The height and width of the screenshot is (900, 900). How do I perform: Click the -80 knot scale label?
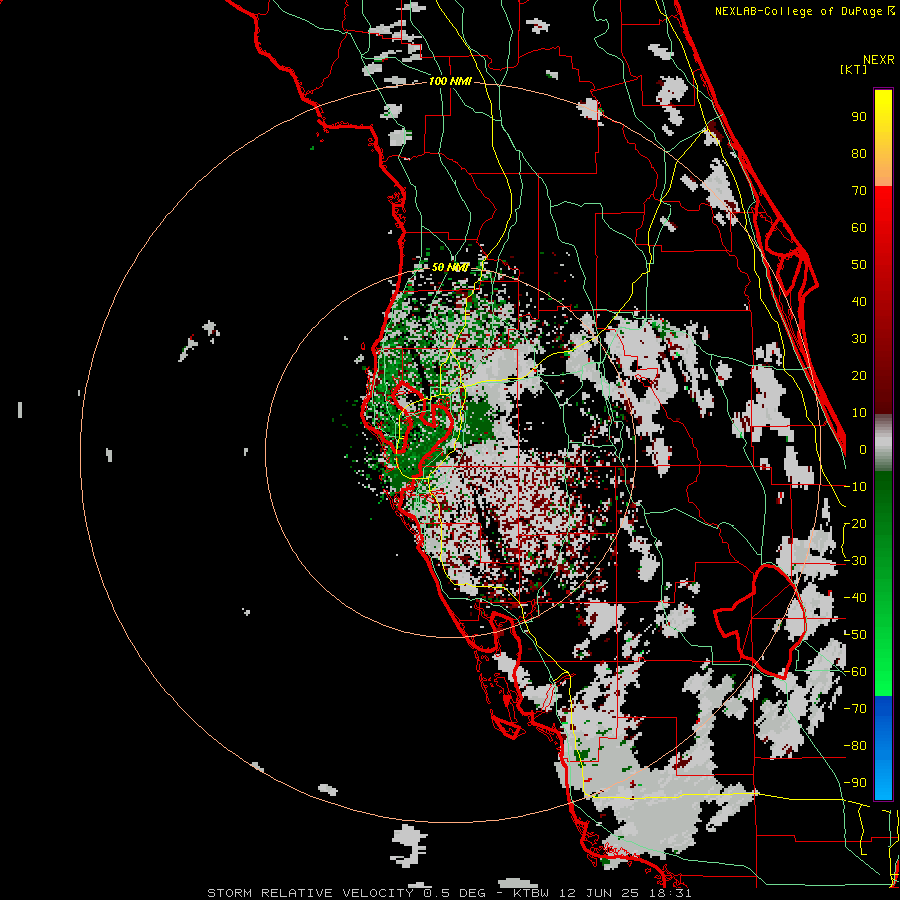[x=856, y=746]
